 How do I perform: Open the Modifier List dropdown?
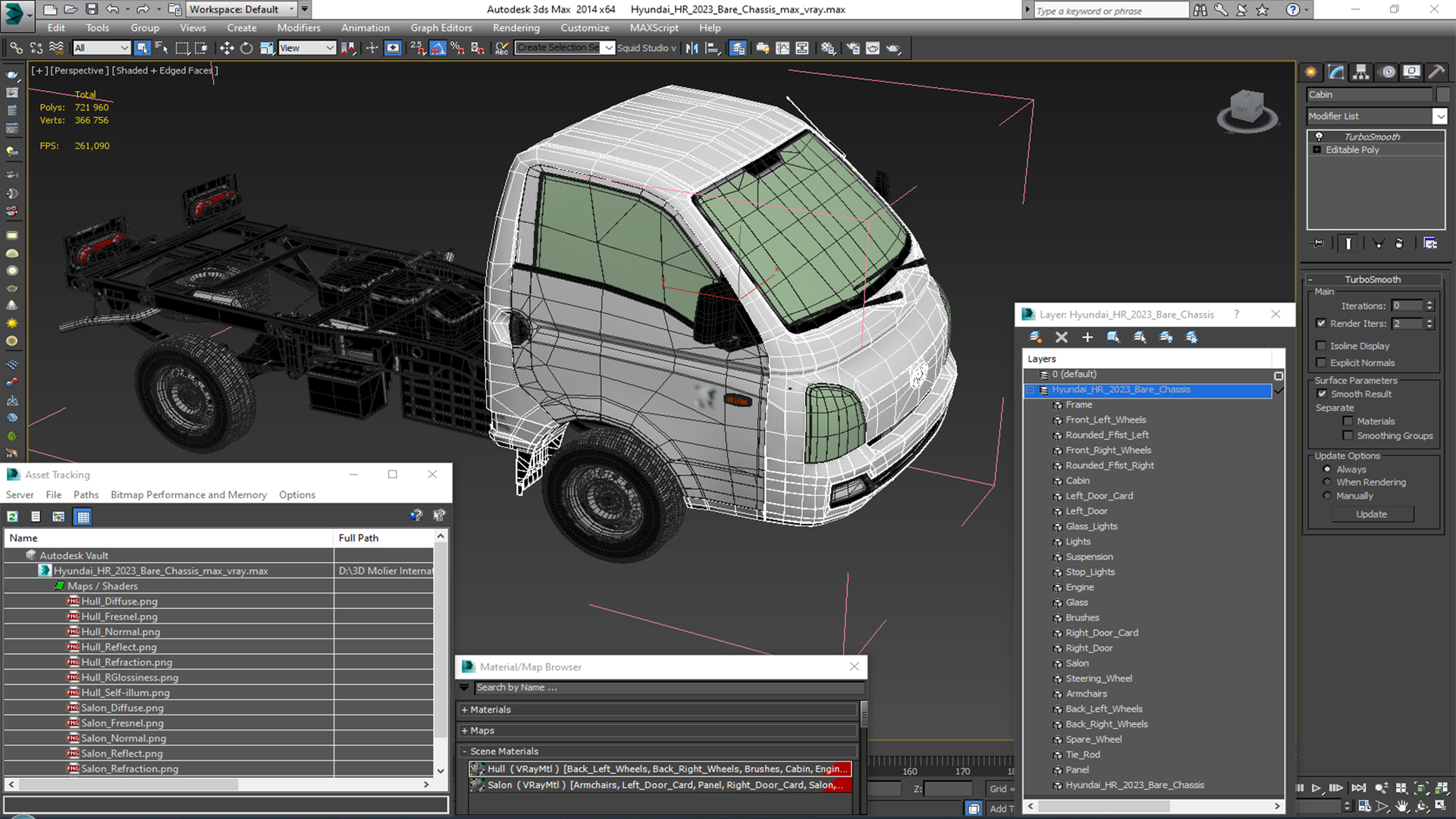pos(1439,116)
